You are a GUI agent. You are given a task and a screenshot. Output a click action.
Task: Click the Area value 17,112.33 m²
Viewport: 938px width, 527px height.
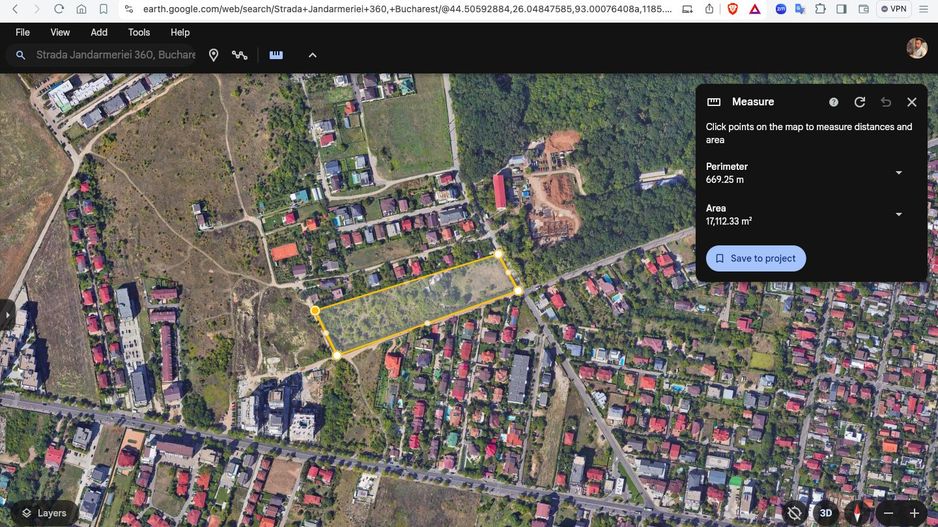729,221
